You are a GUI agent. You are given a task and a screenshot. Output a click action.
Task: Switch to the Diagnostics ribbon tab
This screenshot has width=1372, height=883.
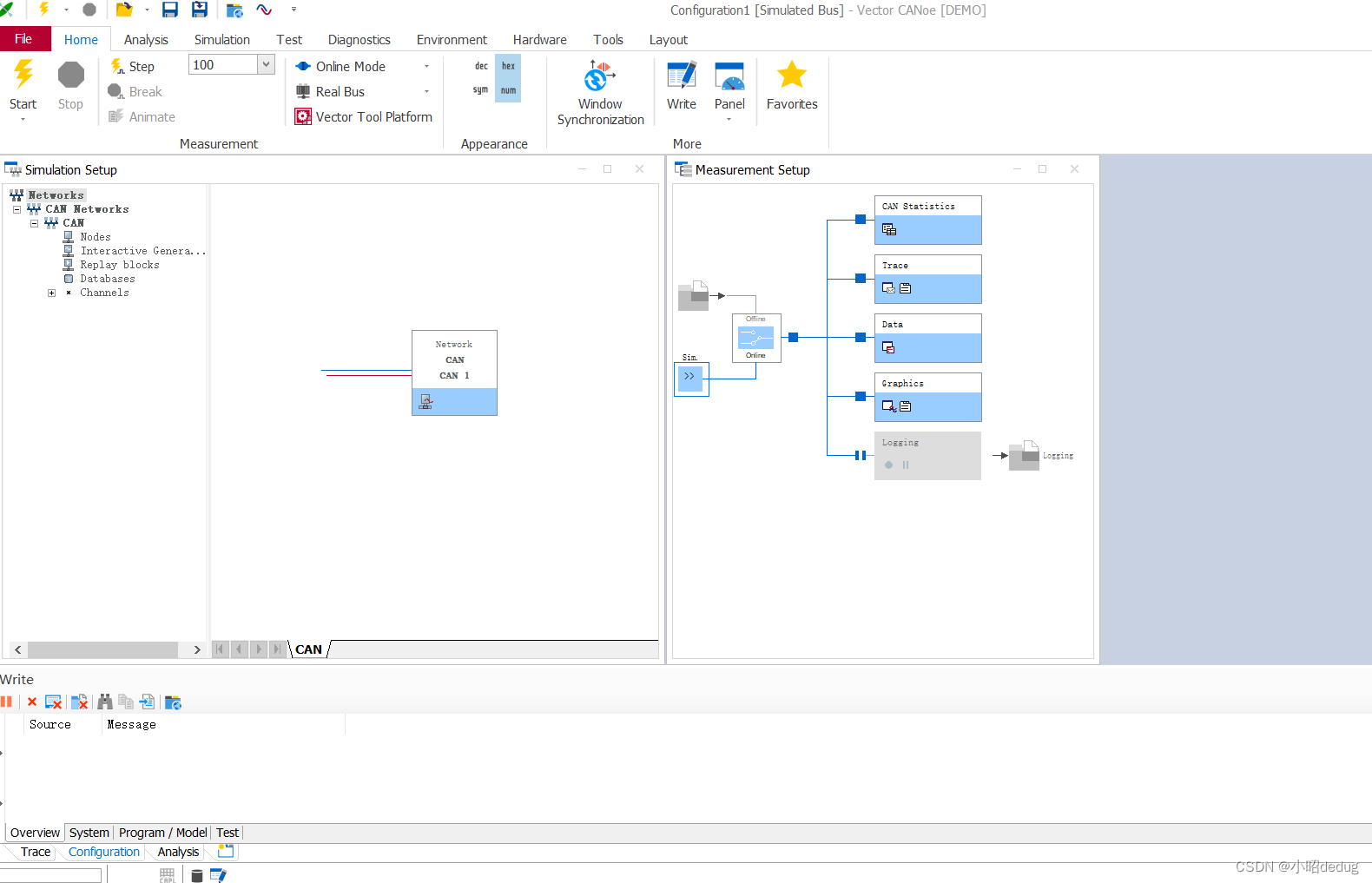[359, 40]
